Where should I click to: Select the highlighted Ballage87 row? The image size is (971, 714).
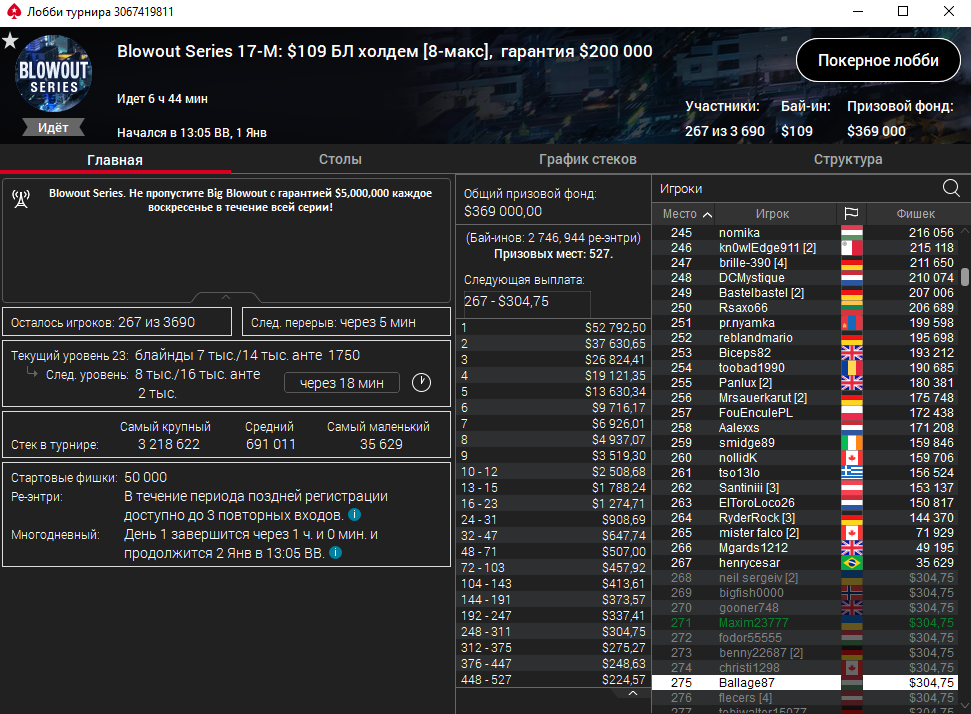coord(805,682)
